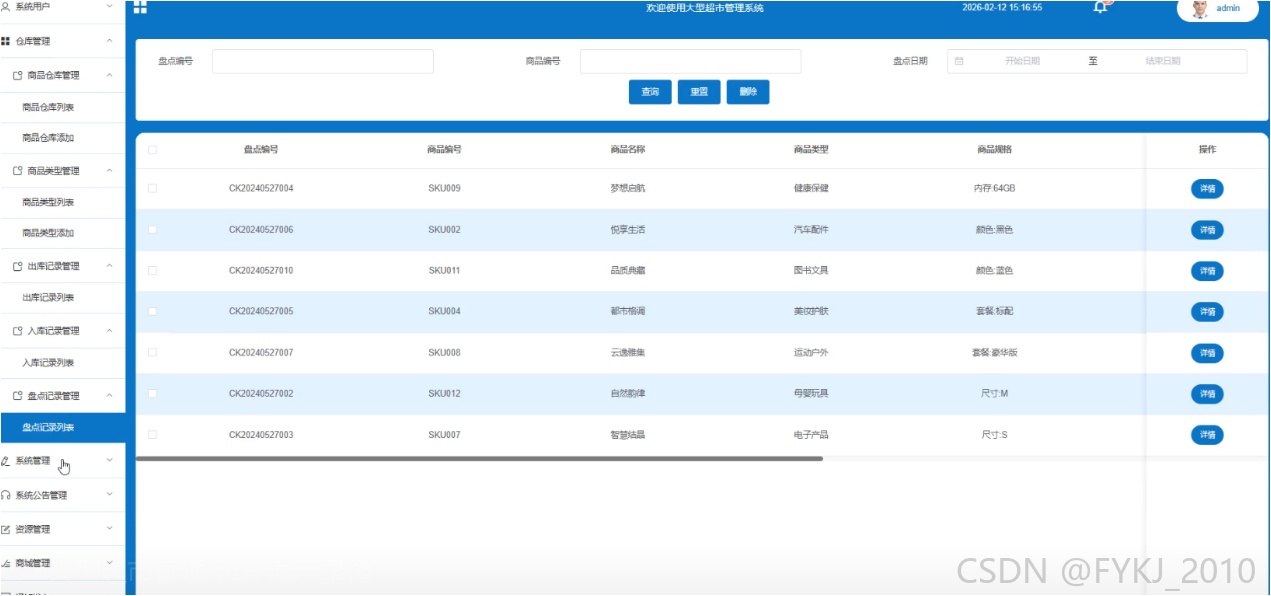Select the 盘点记录列表 menu item

coord(62,428)
